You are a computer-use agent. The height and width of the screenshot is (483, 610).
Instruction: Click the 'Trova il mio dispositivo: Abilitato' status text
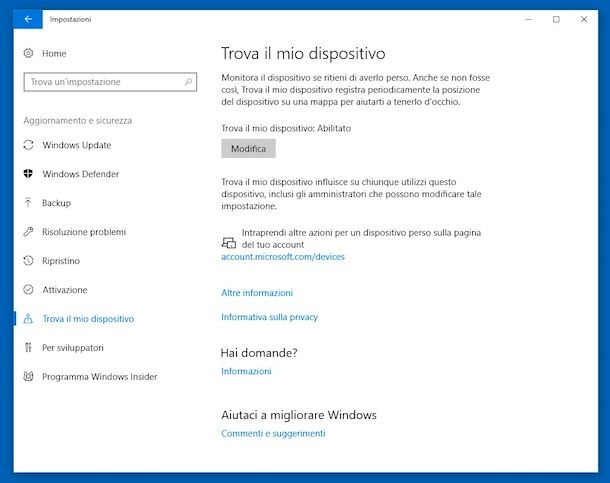point(286,128)
